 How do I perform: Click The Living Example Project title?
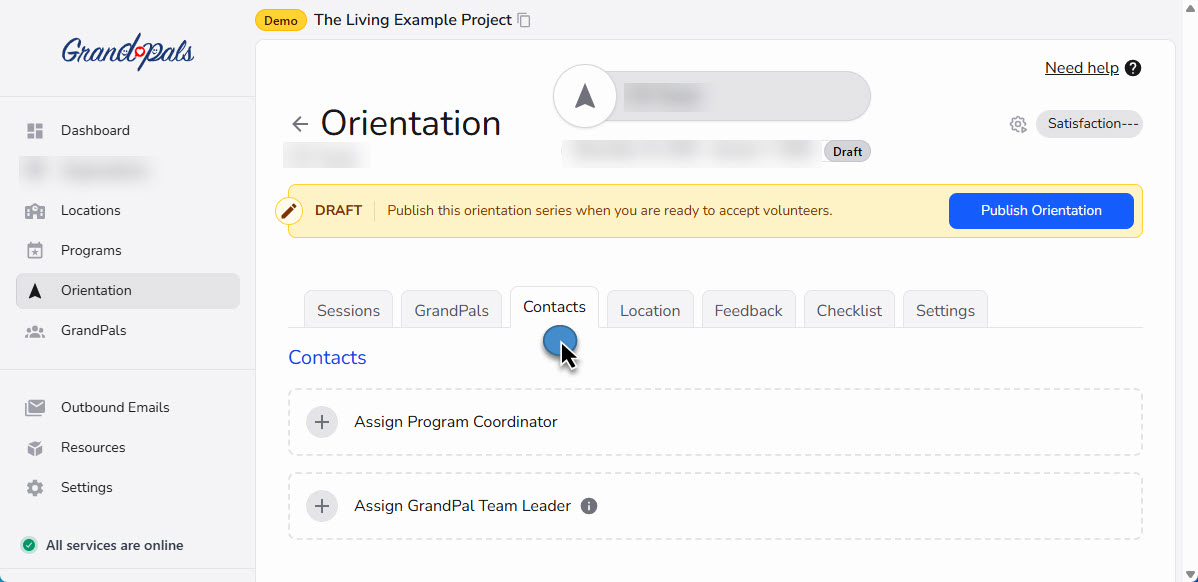coord(413,20)
